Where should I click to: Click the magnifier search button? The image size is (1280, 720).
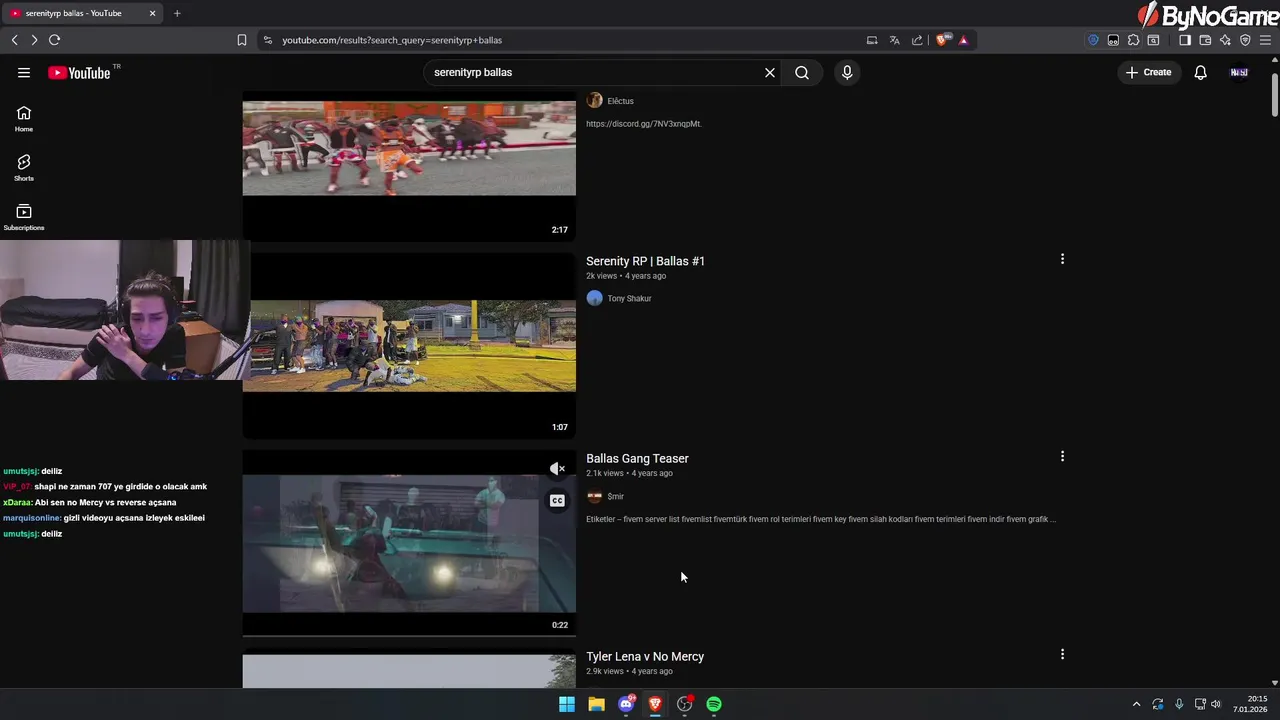coord(802,72)
